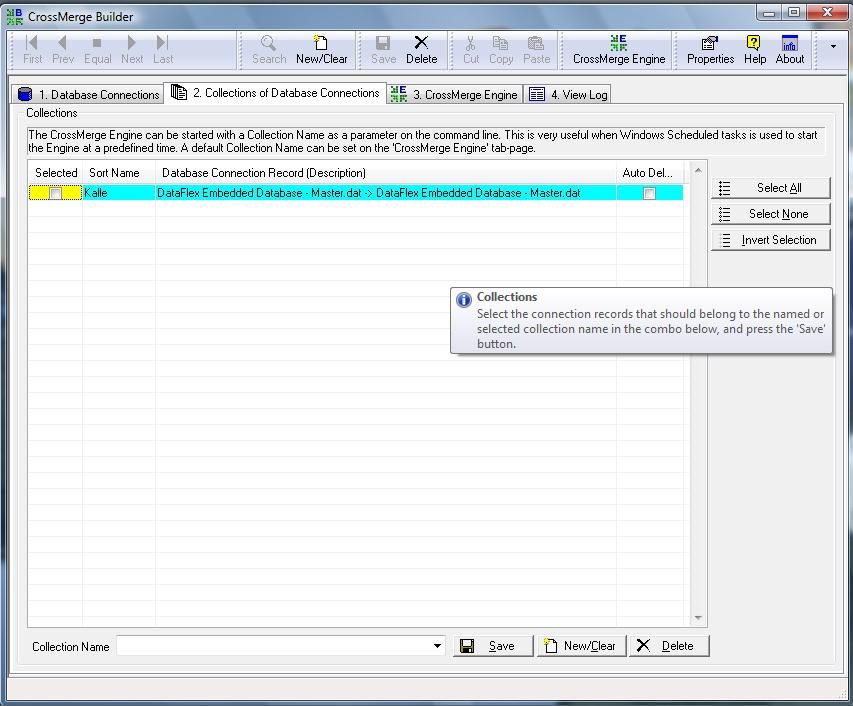
Task: Go to Last record in toolbar
Action: point(163,49)
